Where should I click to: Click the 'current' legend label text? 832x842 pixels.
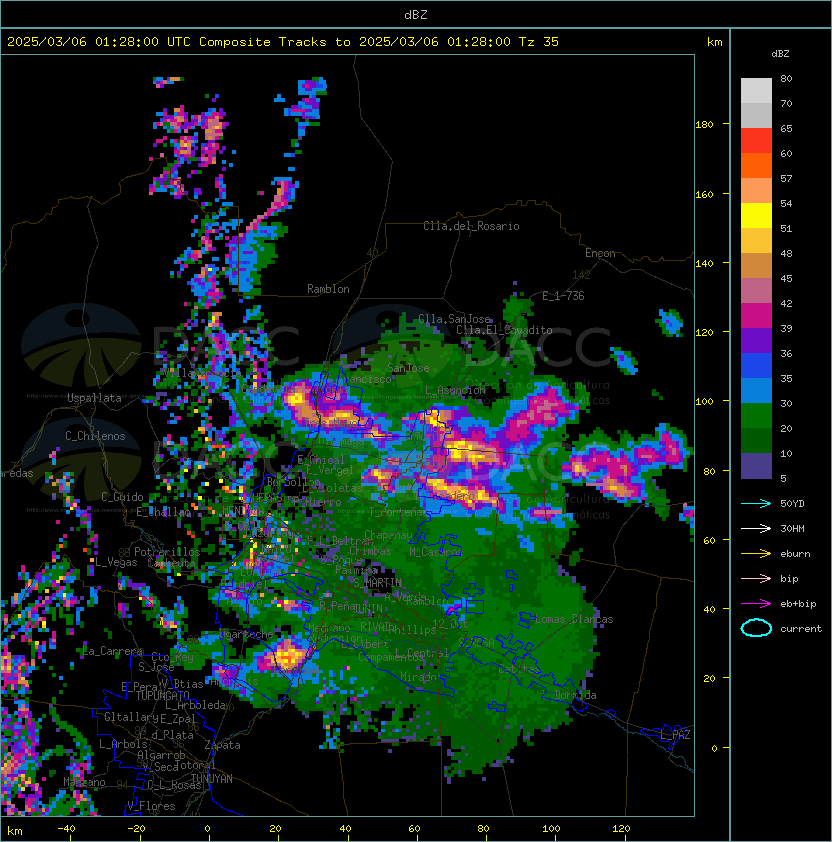click(801, 628)
